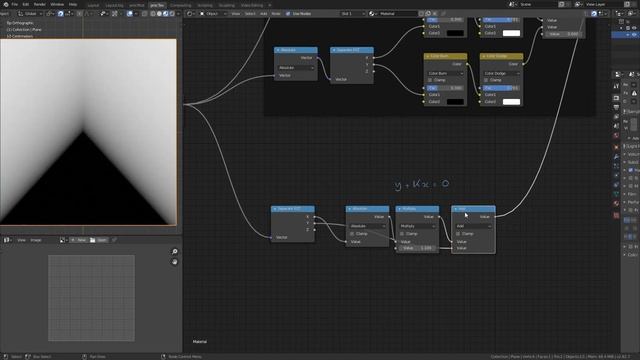640x360 pixels.
Task: Select solid viewport shading icon
Action: tap(159, 13)
